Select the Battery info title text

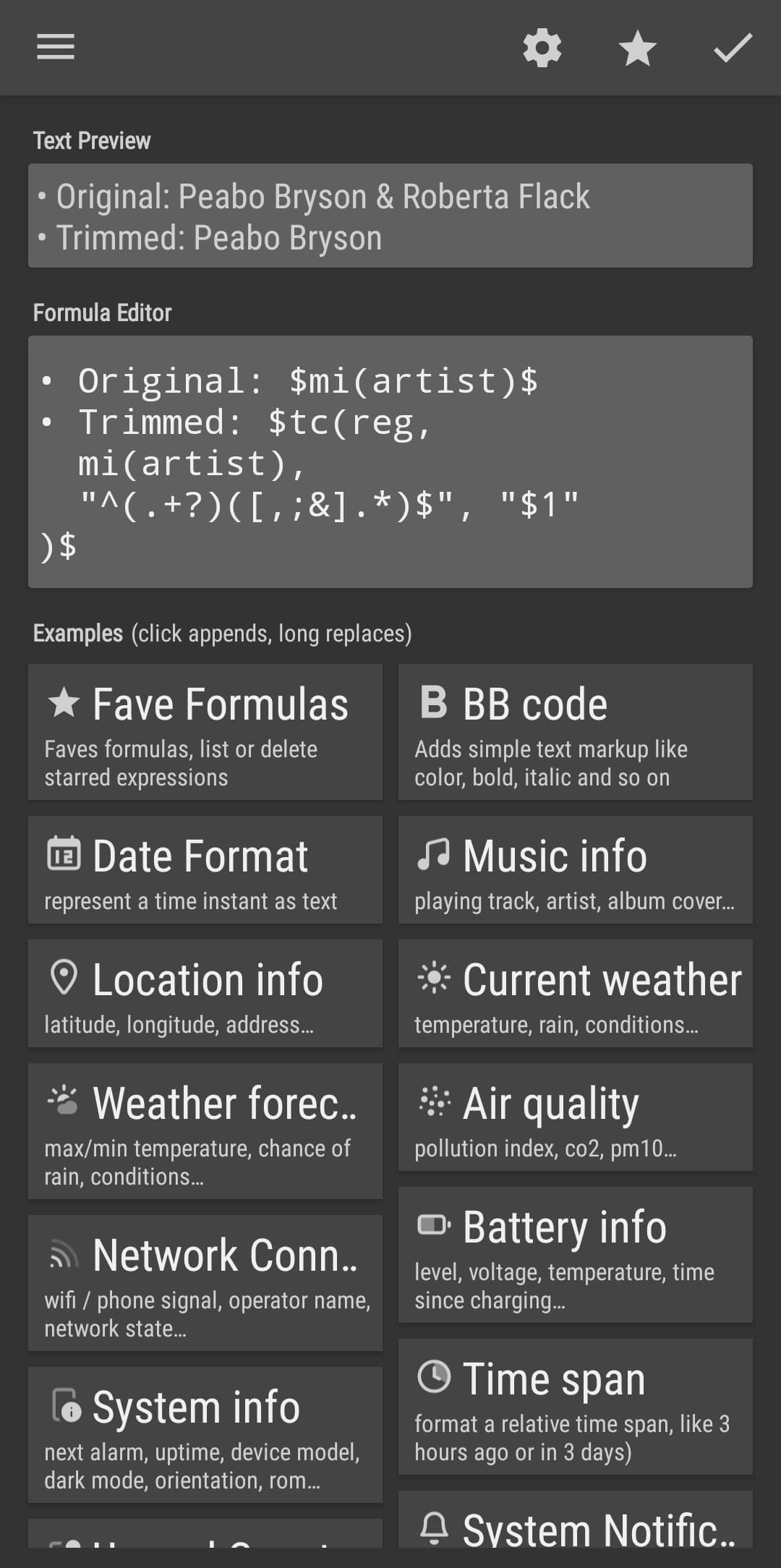pos(564,1227)
